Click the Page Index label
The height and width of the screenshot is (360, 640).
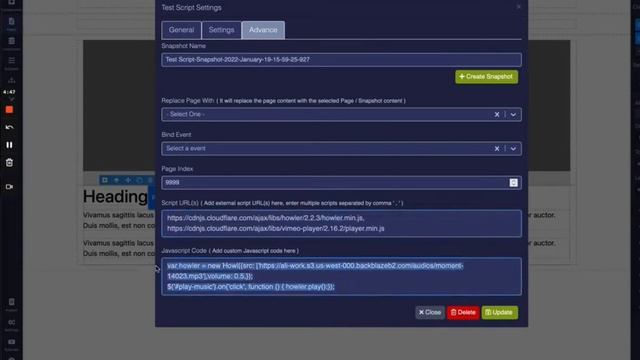(x=177, y=169)
